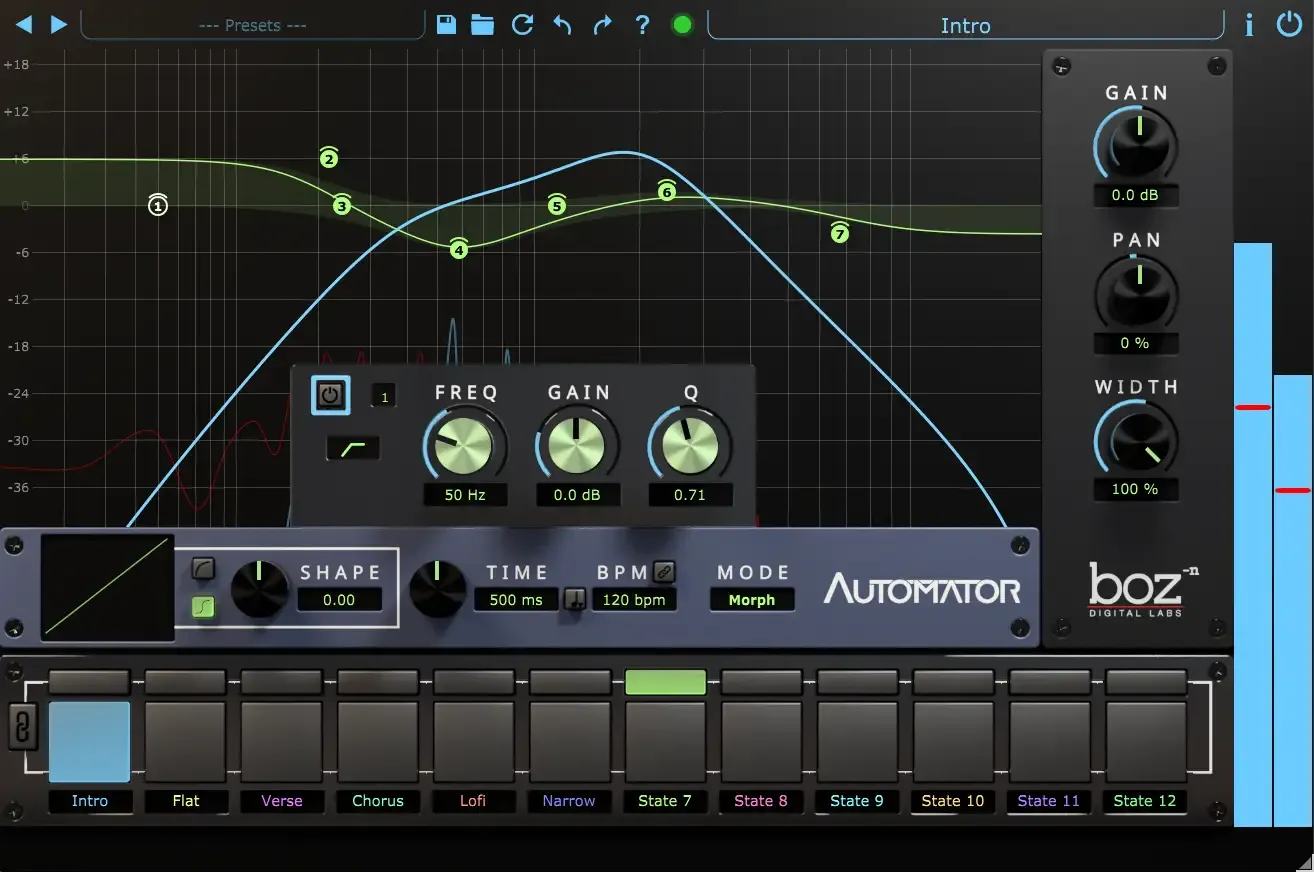Select EQ band node 2

pos(329,158)
